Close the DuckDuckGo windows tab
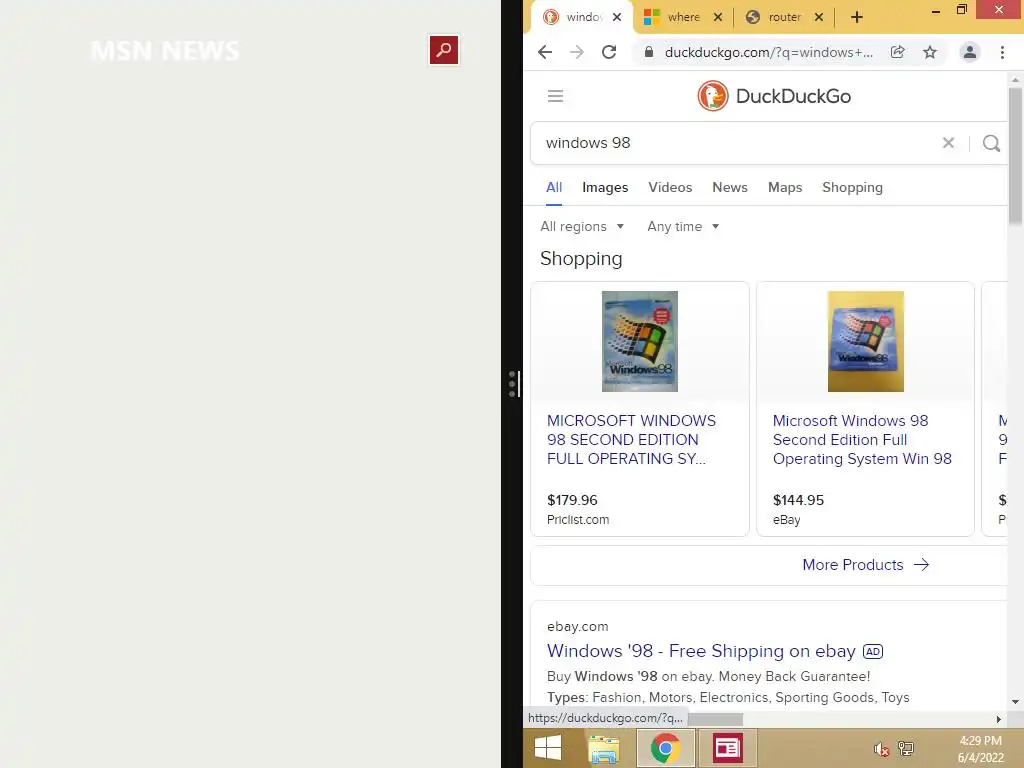 click(x=616, y=18)
